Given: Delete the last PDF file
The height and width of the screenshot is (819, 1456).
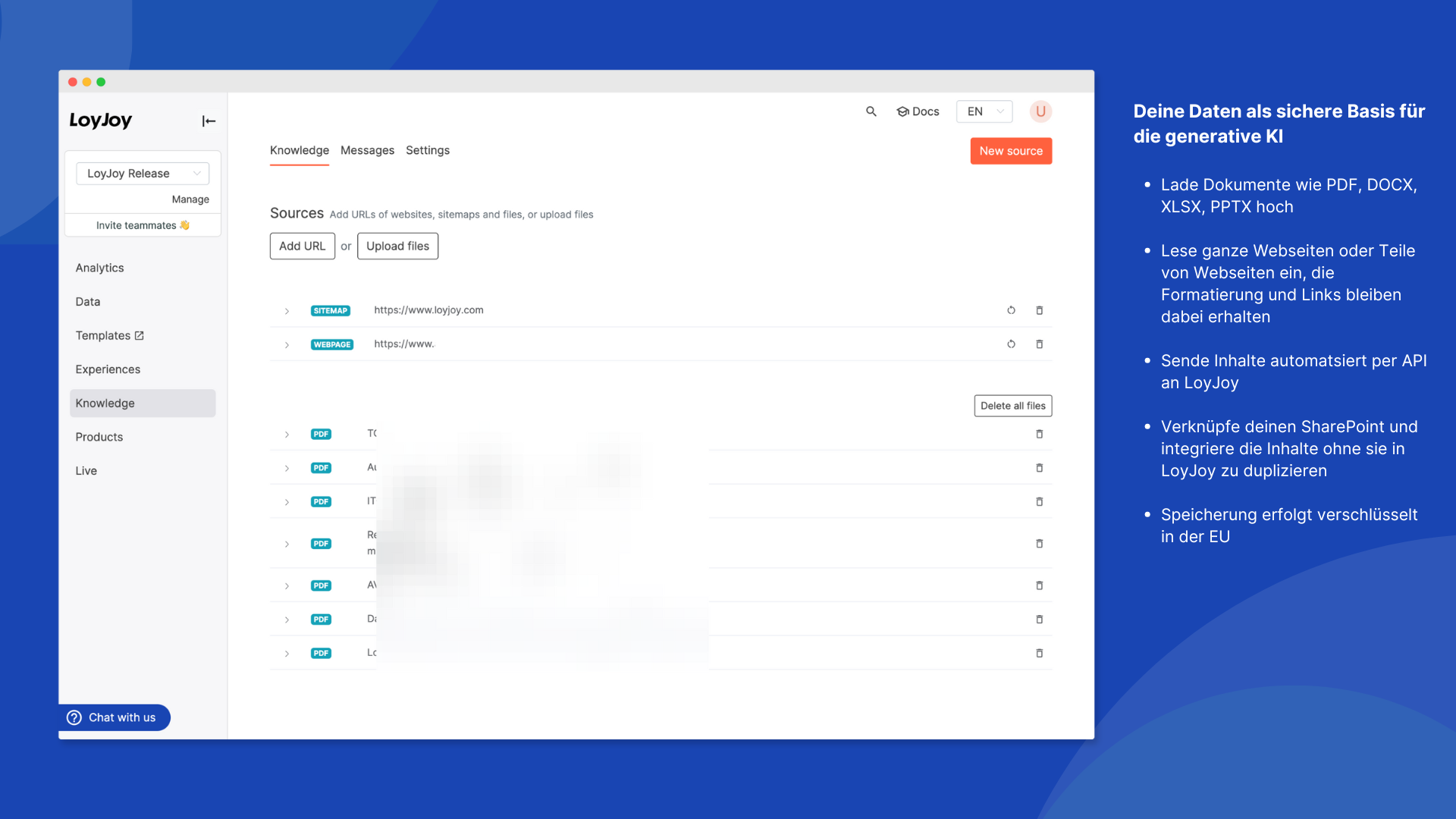Looking at the screenshot, I should (x=1040, y=654).
